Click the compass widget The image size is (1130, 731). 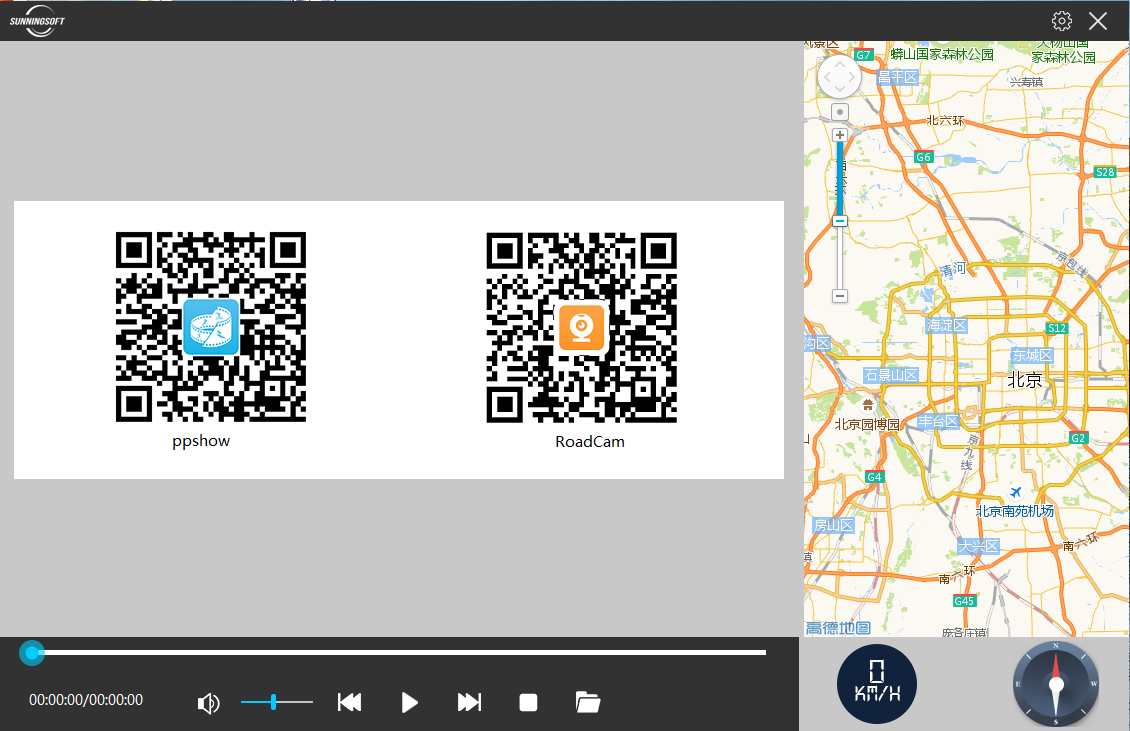coord(1055,684)
